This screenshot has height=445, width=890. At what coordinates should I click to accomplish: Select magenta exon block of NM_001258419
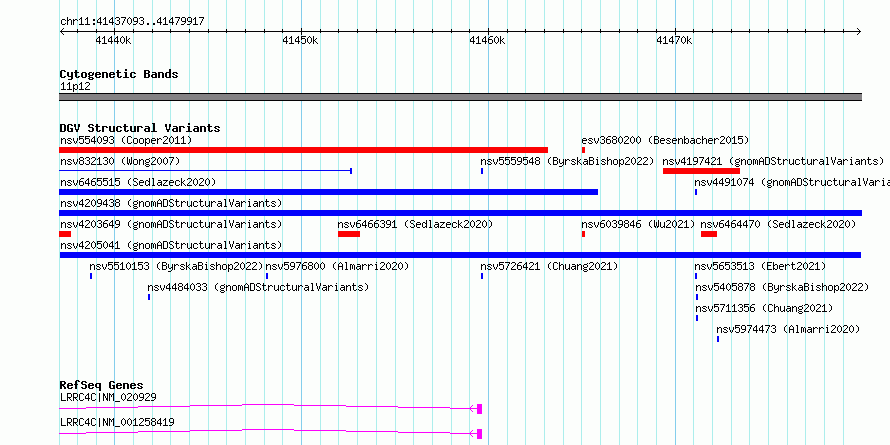point(480,434)
